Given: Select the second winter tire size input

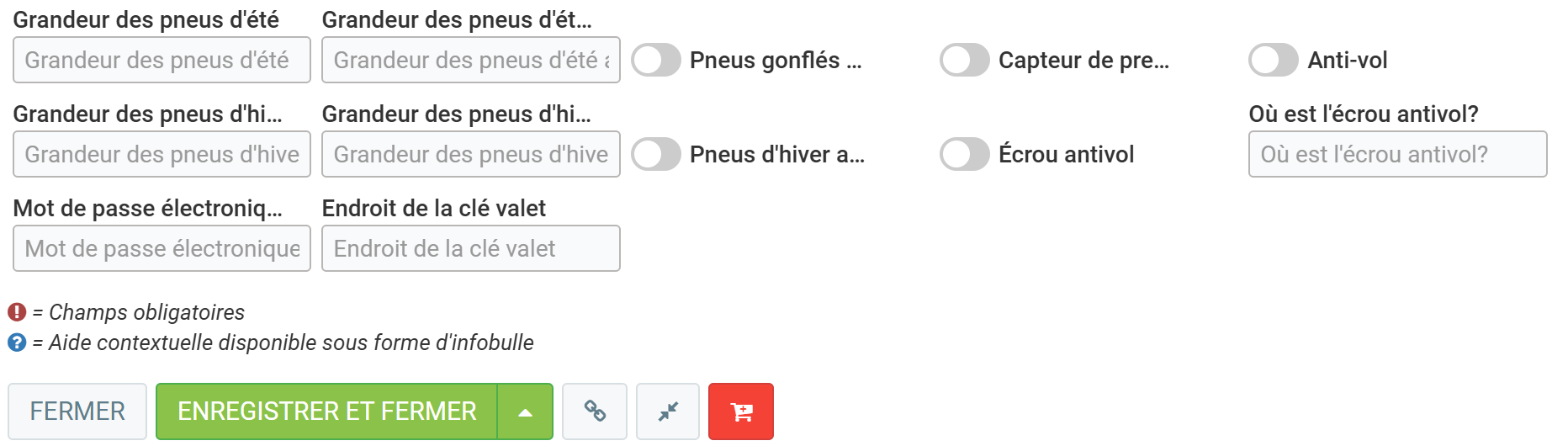Looking at the screenshot, I should [x=471, y=155].
